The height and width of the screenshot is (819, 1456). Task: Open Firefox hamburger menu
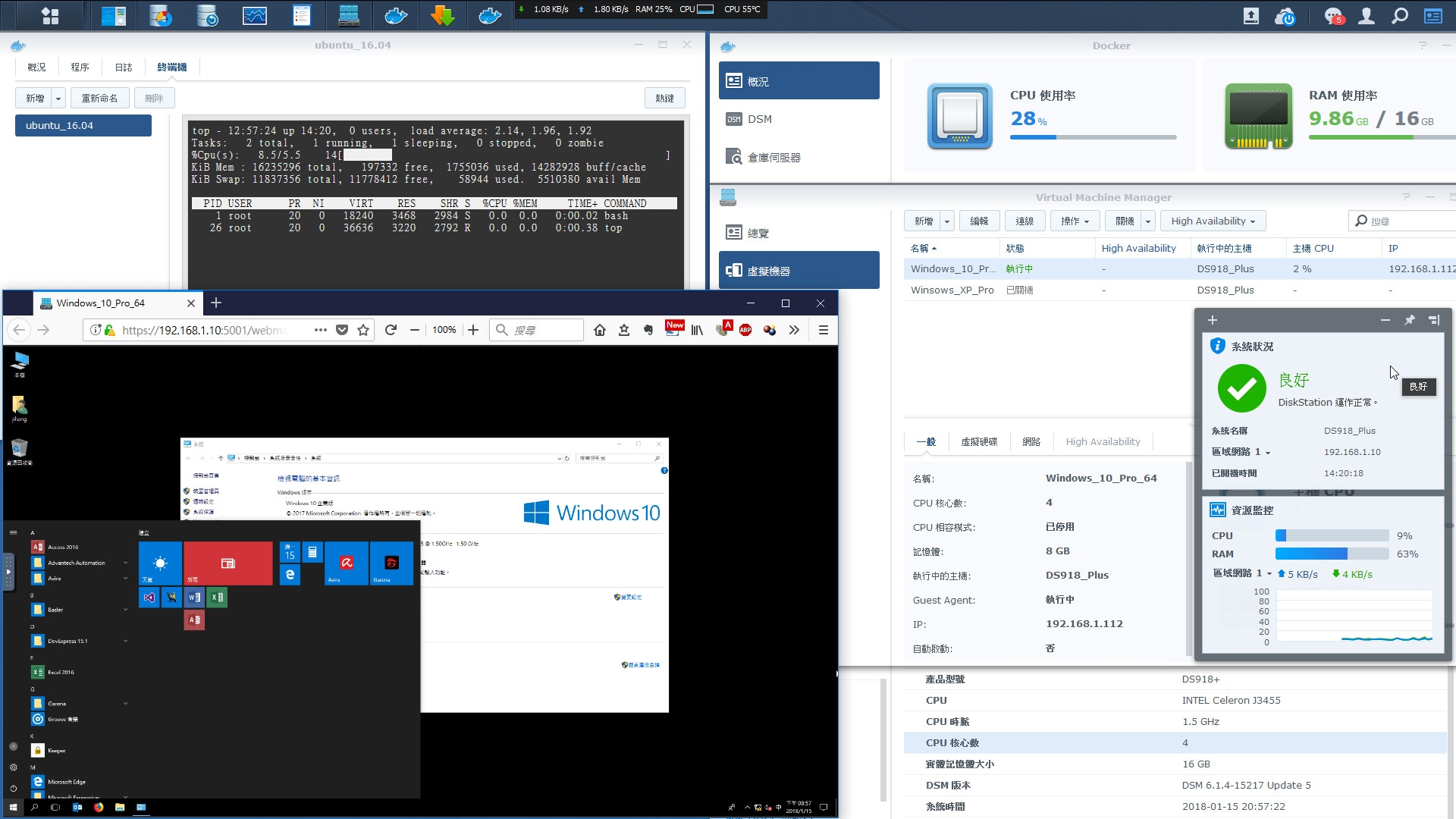coord(823,330)
